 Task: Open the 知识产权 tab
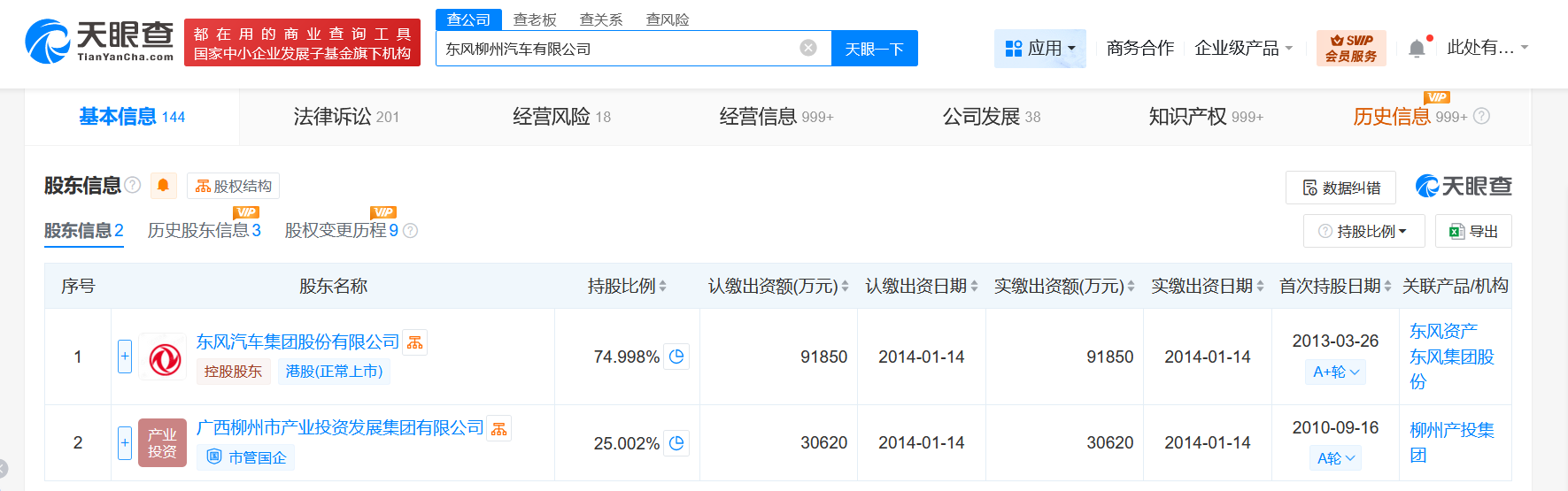click(1206, 116)
